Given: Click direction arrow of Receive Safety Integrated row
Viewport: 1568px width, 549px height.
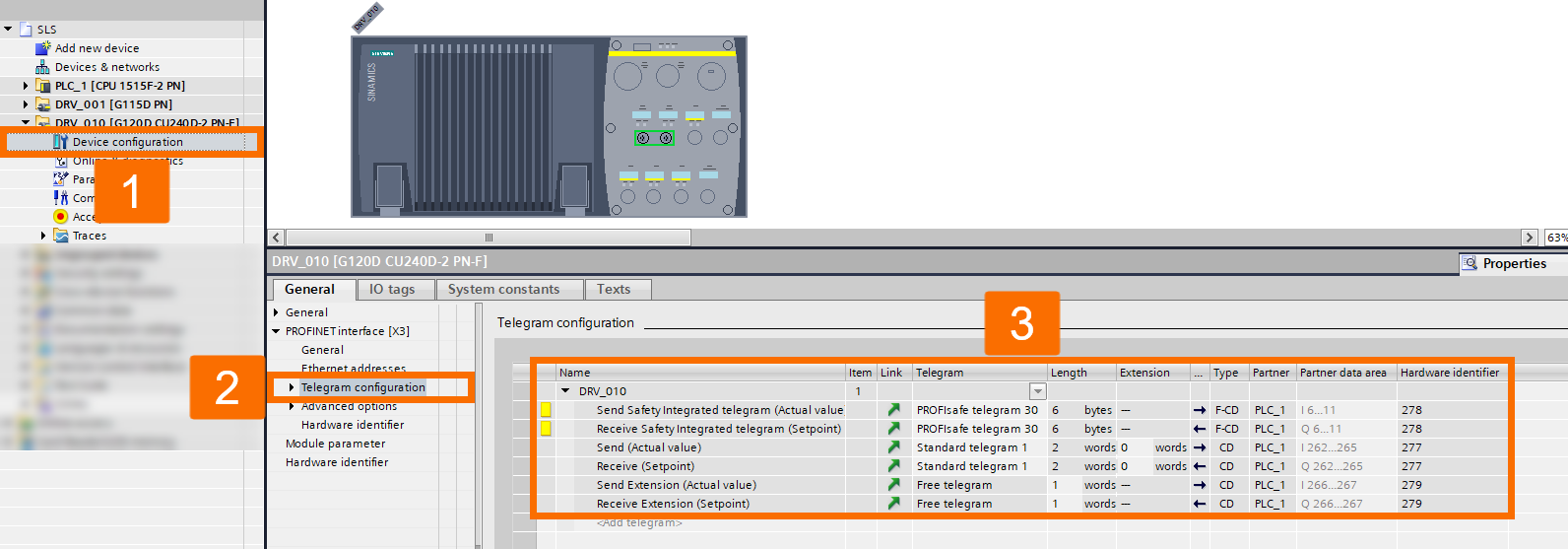Looking at the screenshot, I should tap(1200, 429).
